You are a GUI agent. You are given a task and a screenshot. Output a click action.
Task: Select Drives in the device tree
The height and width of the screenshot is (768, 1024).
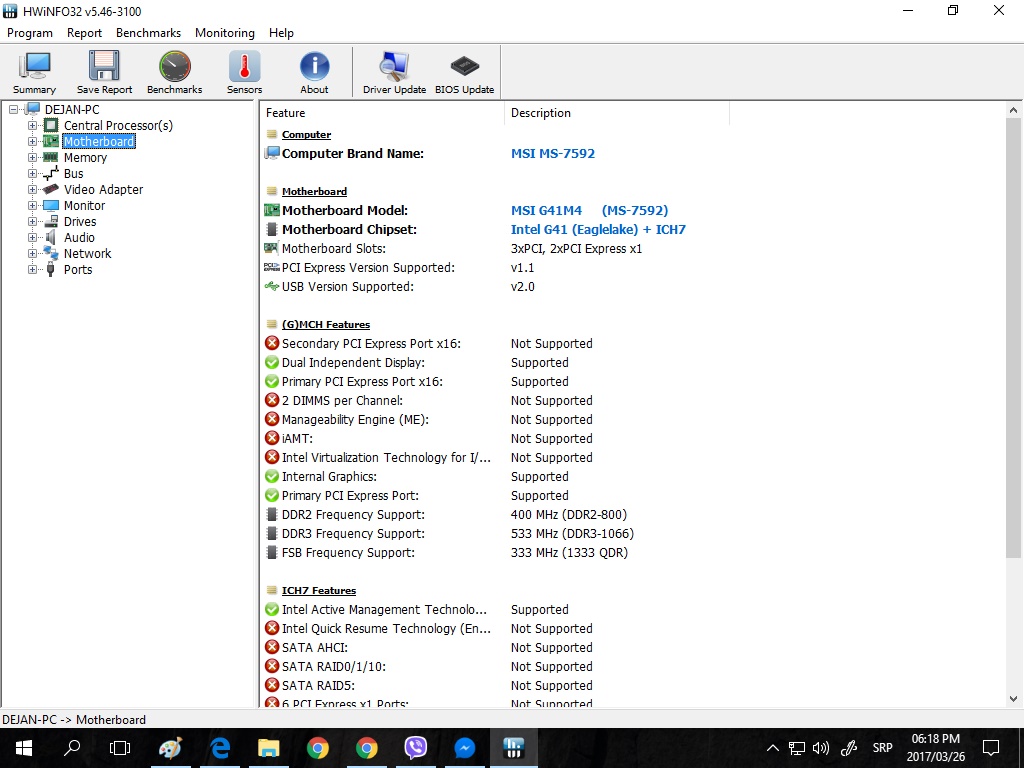click(80, 222)
